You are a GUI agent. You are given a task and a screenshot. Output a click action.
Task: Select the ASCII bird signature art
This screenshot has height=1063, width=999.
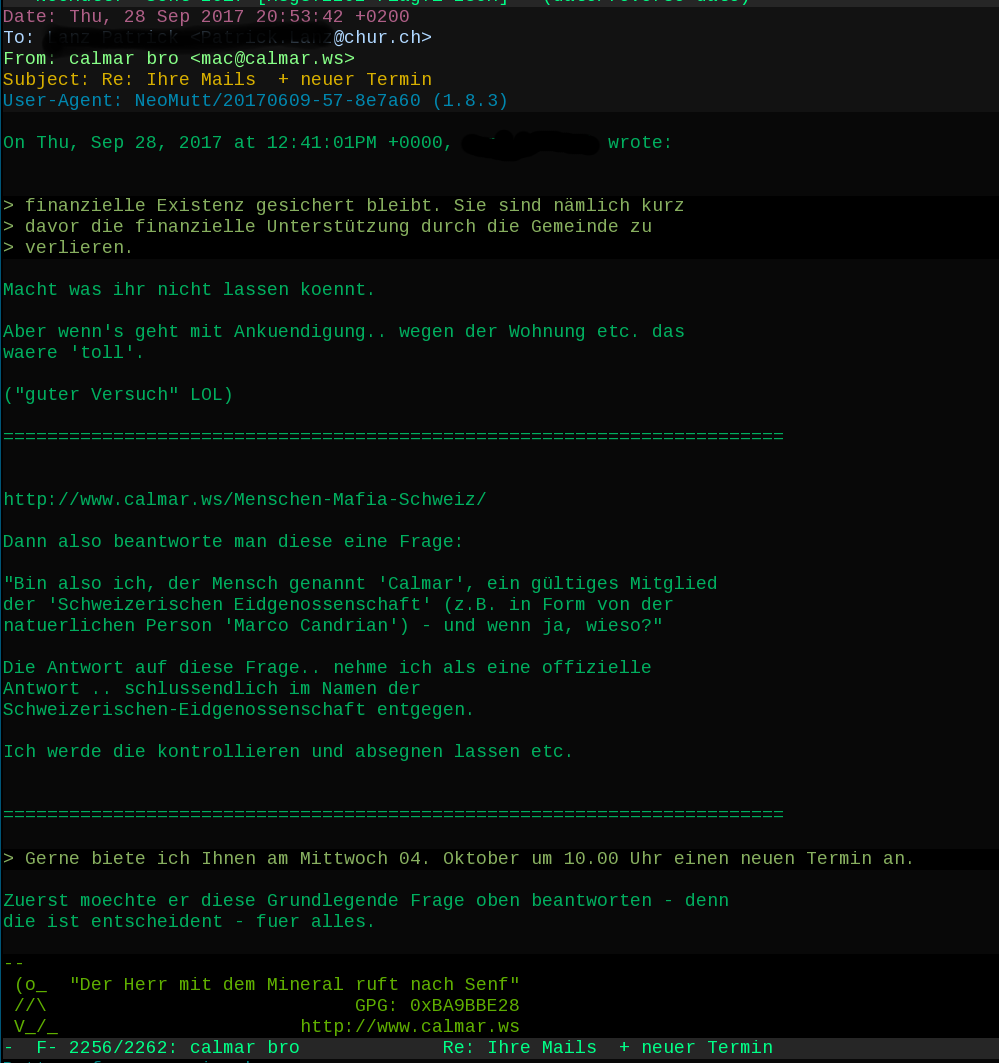tap(34, 1005)
